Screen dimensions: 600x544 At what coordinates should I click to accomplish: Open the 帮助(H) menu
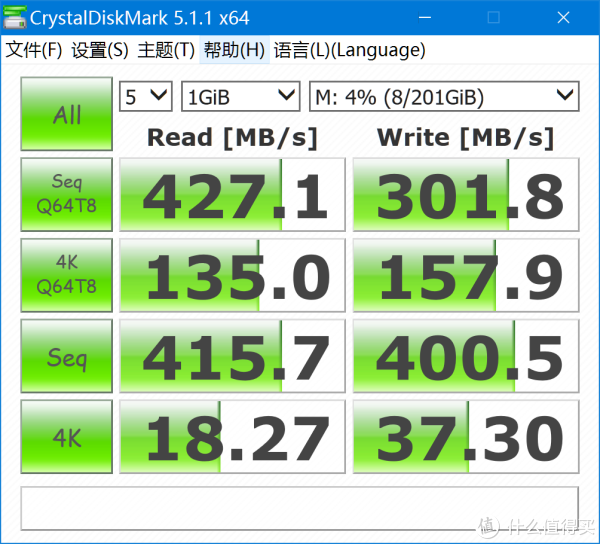click(234, 50)
